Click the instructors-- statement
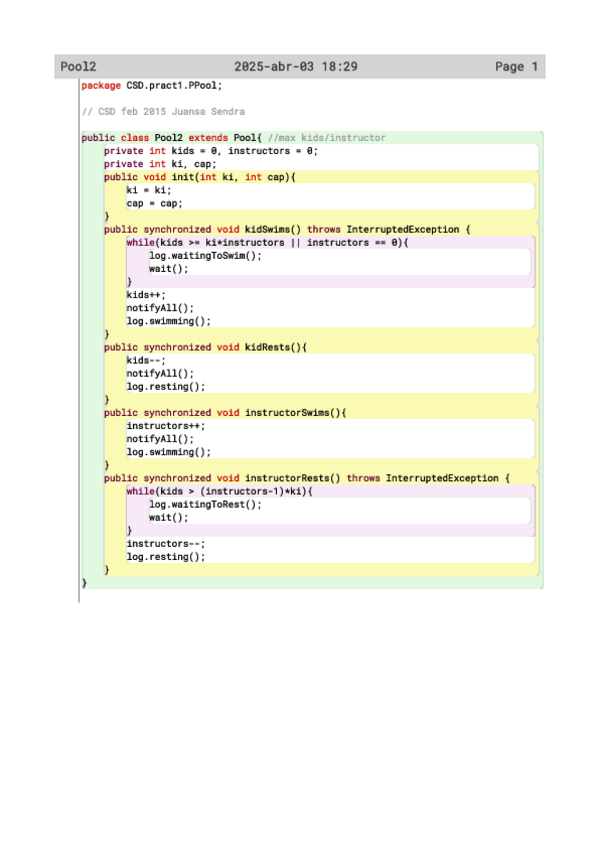Viewport: 599px width, 848px height. (x=166, y=544)
